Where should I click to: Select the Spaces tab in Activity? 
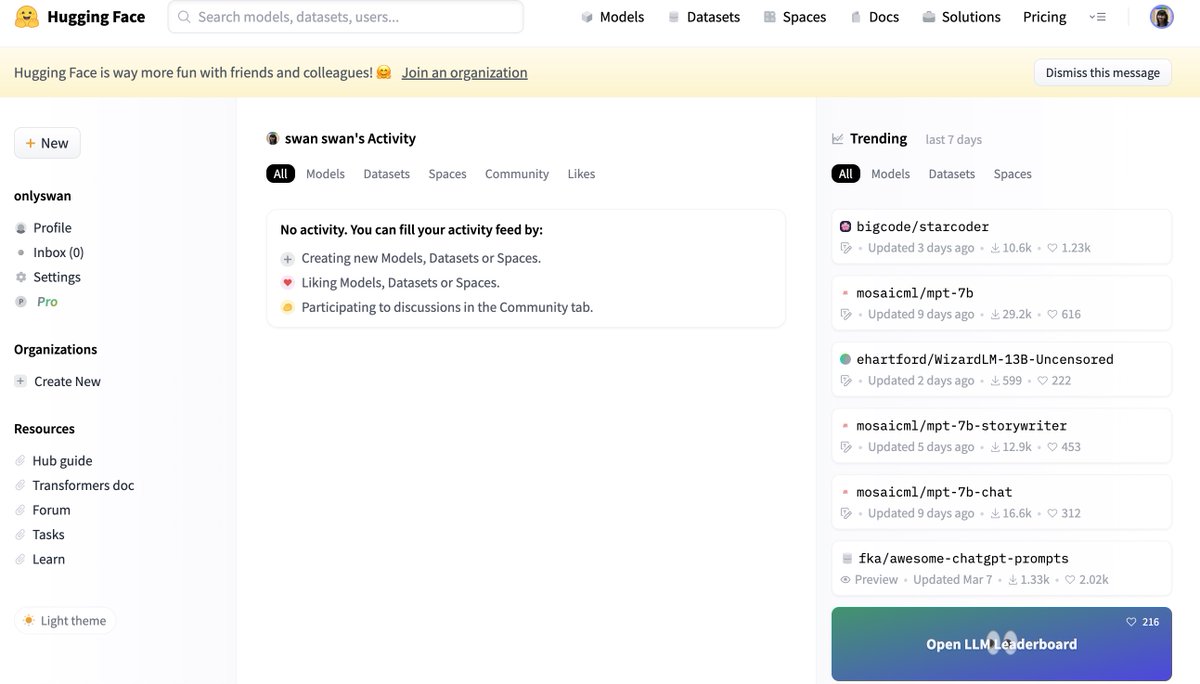(447, 174)
